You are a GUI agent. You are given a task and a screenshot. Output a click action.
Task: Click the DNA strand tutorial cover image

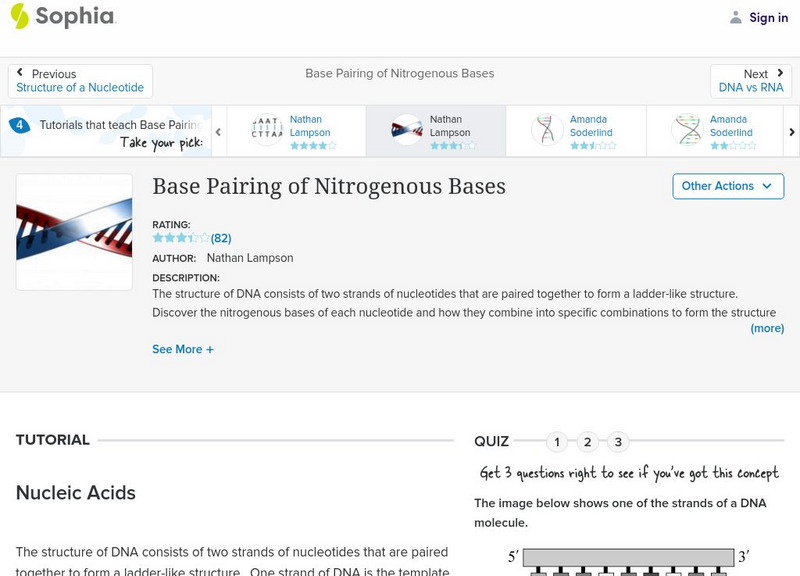coord(74,232)
